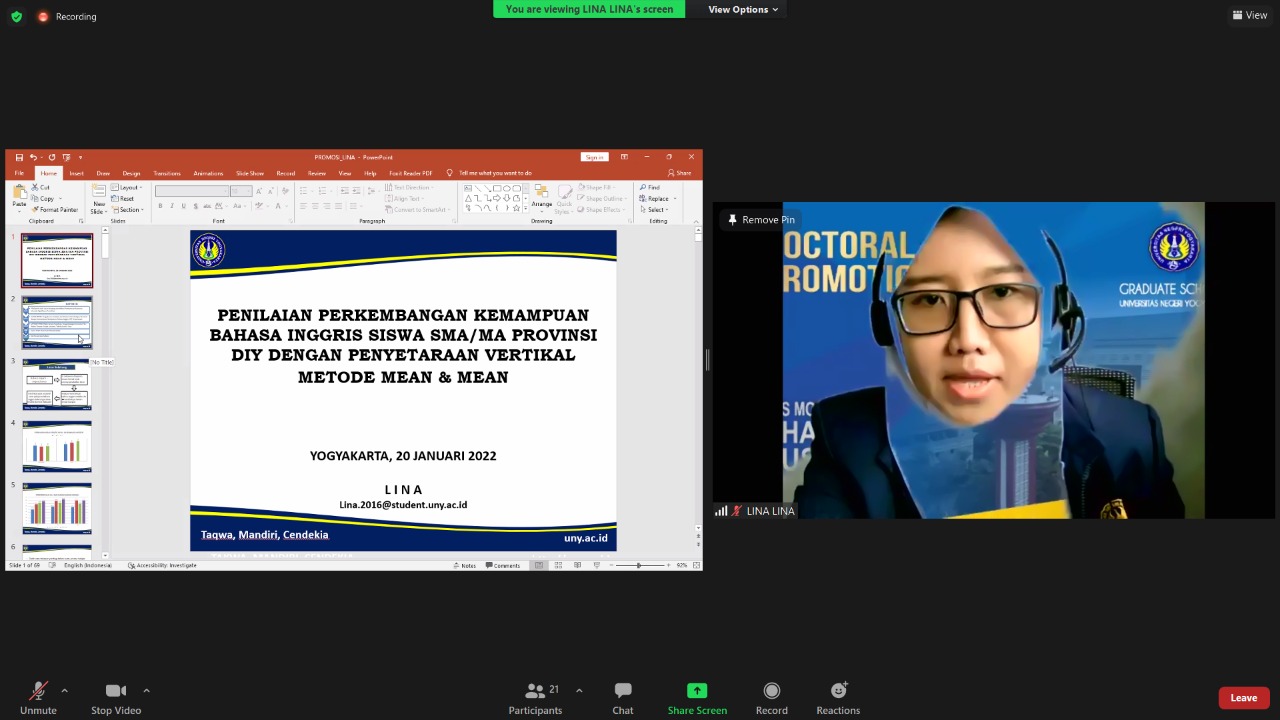Screen dimensions: 1280x720
Task: Open the View Options dropdown at screen top
Action: (x=742, y=9)
